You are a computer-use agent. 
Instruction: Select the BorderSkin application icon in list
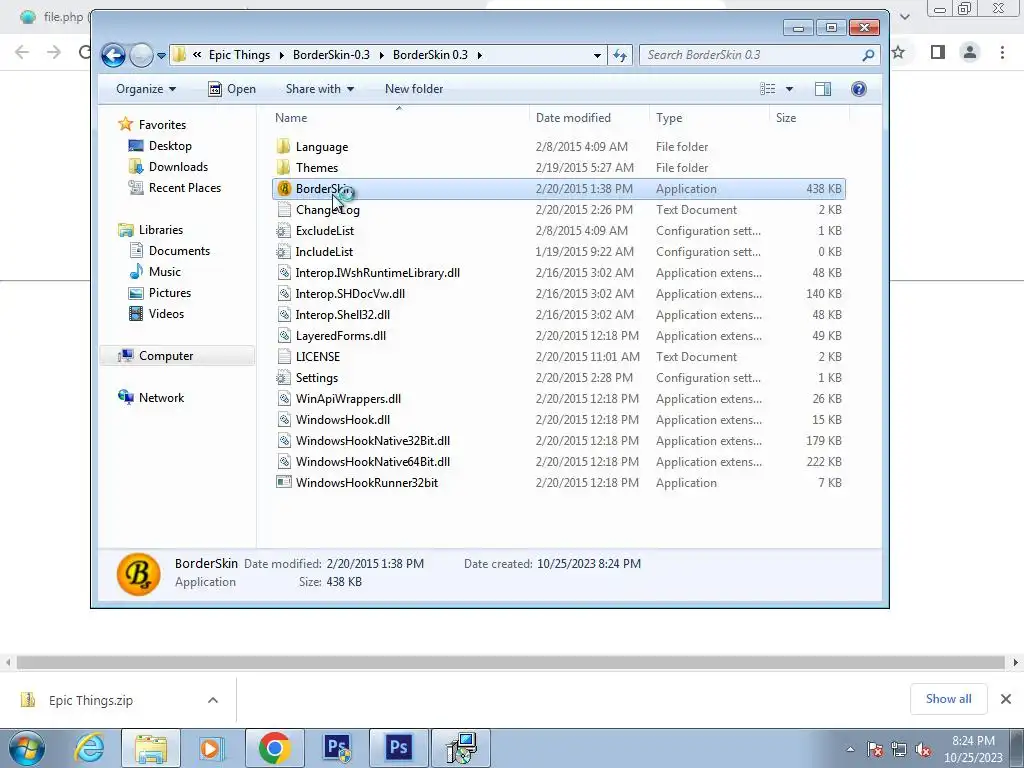tap(284, 189)
